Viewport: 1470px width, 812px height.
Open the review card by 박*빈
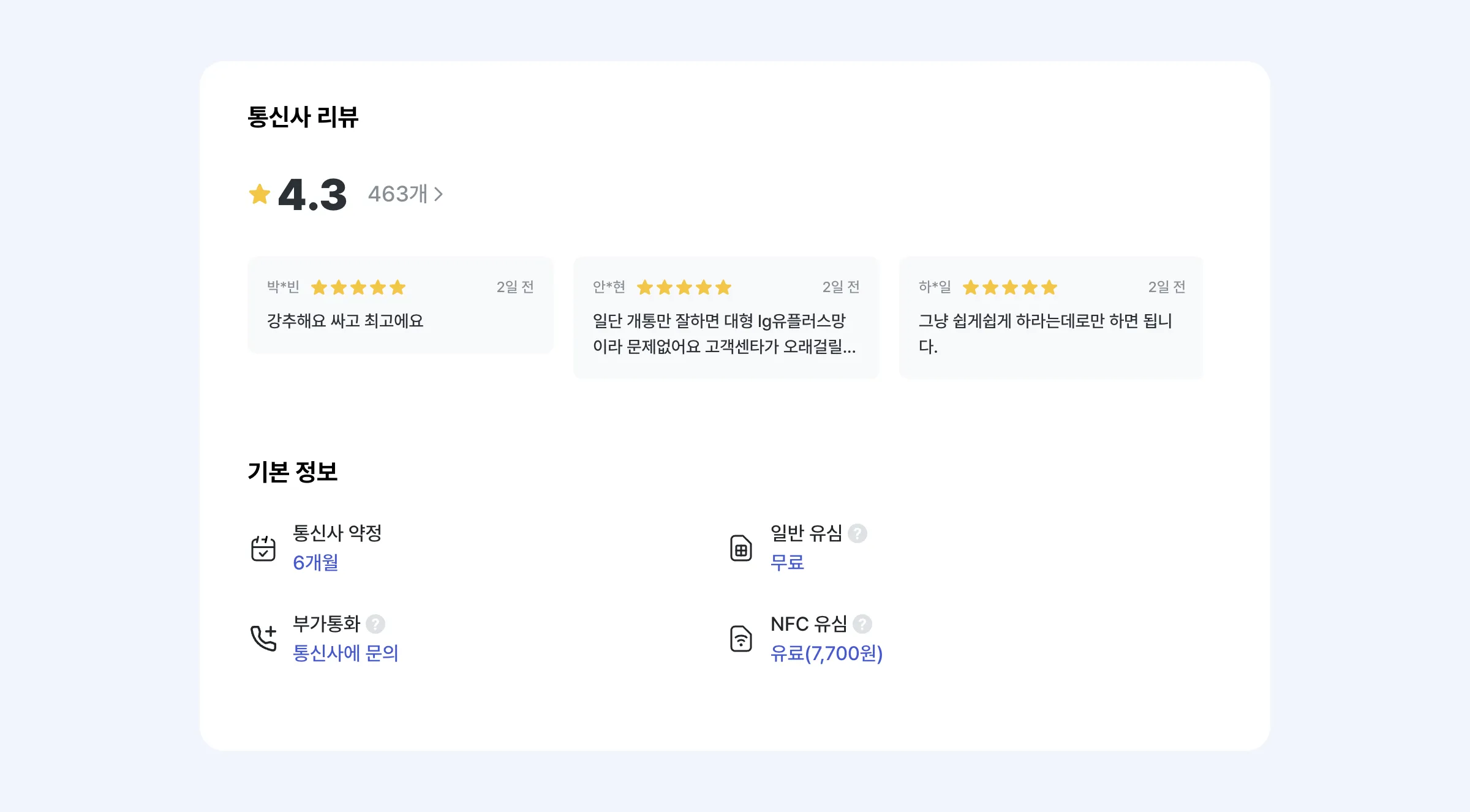(x=401, y=305)
